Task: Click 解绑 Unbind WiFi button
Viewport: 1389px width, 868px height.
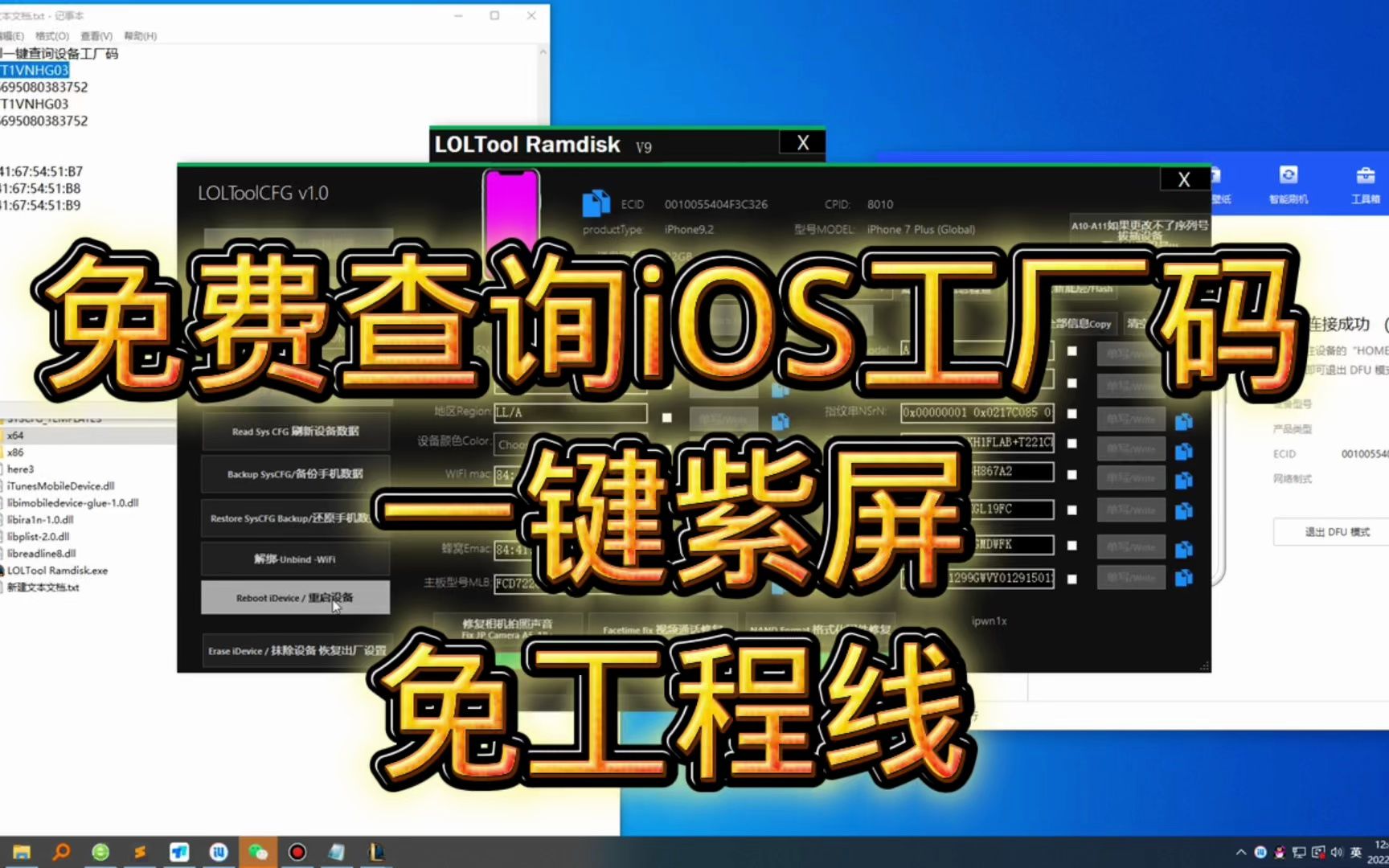Action: coord(295,559)
